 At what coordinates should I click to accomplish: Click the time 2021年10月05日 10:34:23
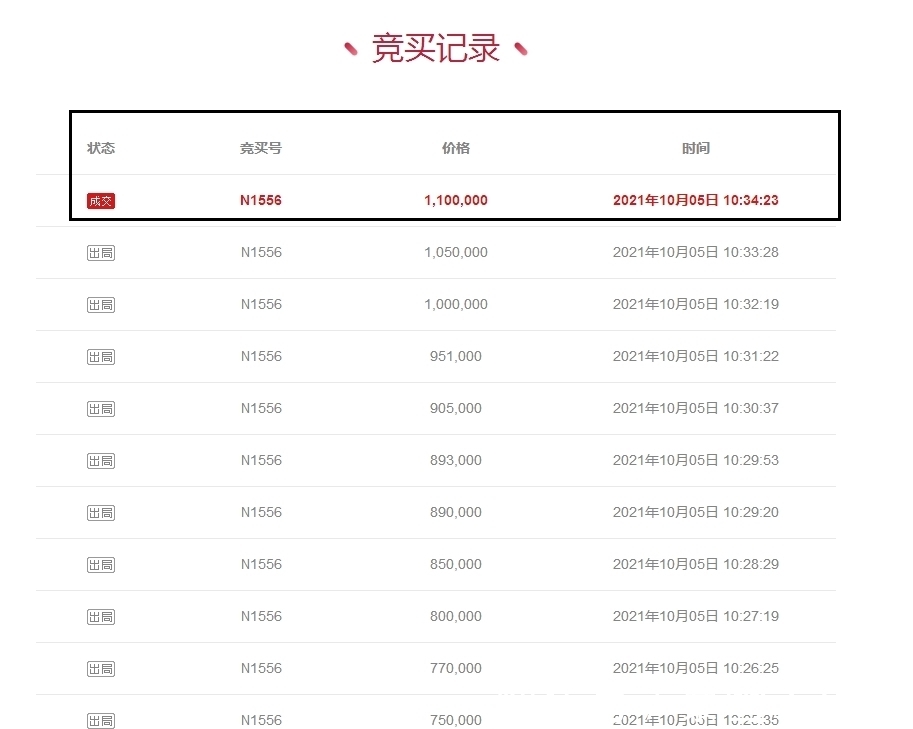(696, 200)
